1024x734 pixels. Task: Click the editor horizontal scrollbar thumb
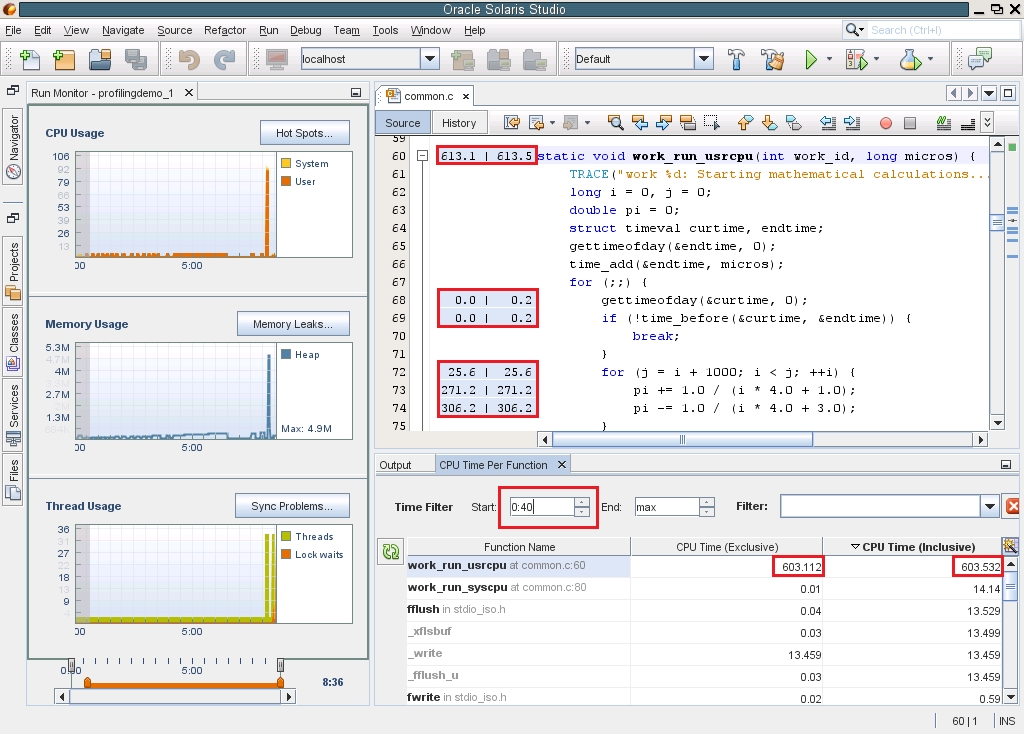[x=682, y=439]
